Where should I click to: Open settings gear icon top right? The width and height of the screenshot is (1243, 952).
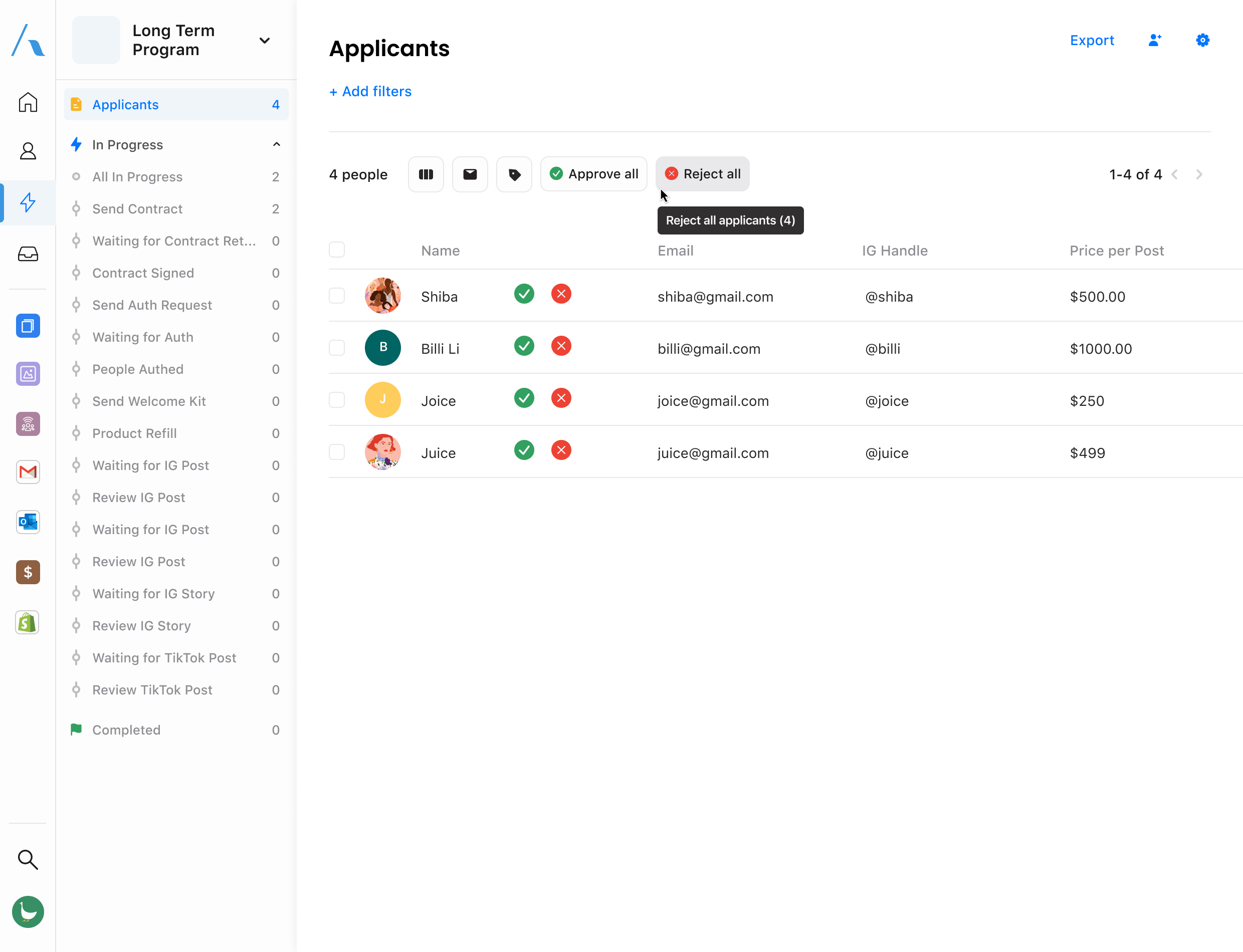pos(1202,40)
